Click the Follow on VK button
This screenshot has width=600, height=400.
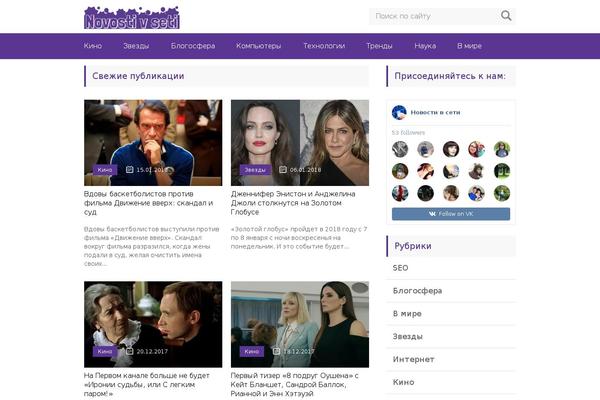point(451,214)
